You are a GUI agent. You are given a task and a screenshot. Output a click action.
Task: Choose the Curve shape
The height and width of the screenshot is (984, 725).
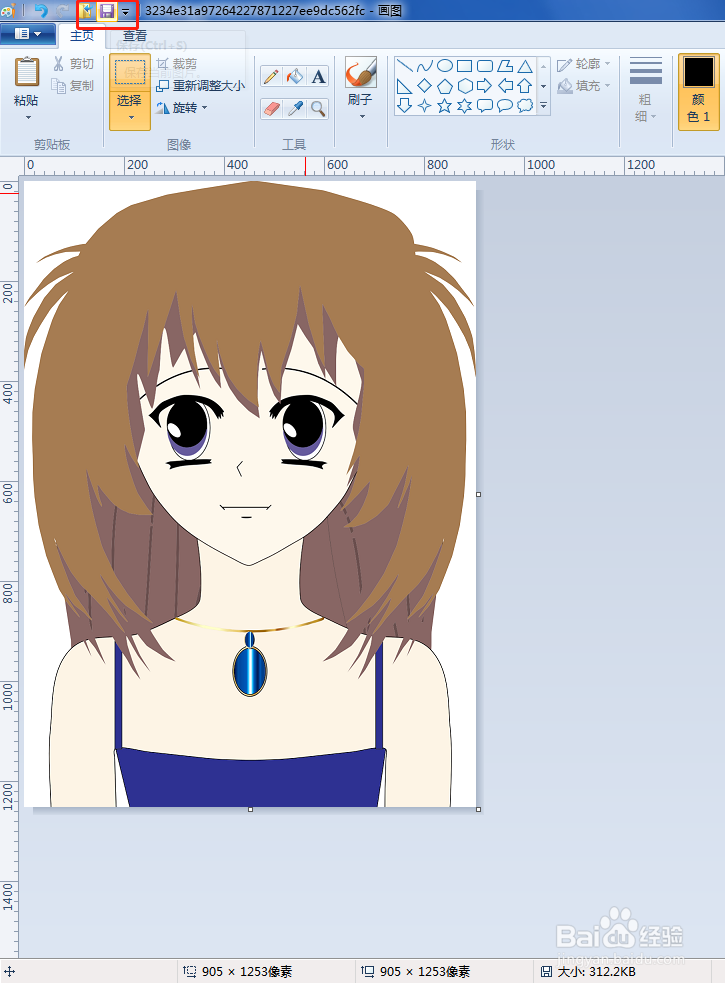[425, 66]
